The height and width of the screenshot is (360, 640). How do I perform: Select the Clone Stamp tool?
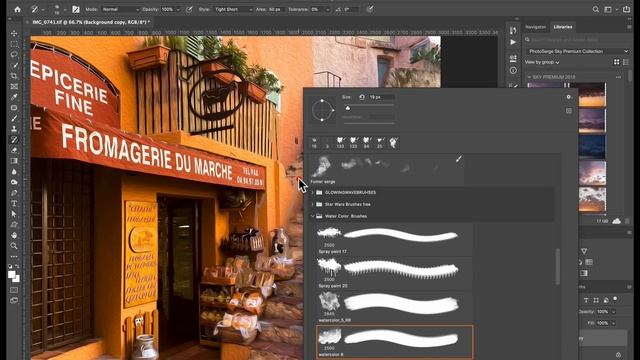click(14, 129)
